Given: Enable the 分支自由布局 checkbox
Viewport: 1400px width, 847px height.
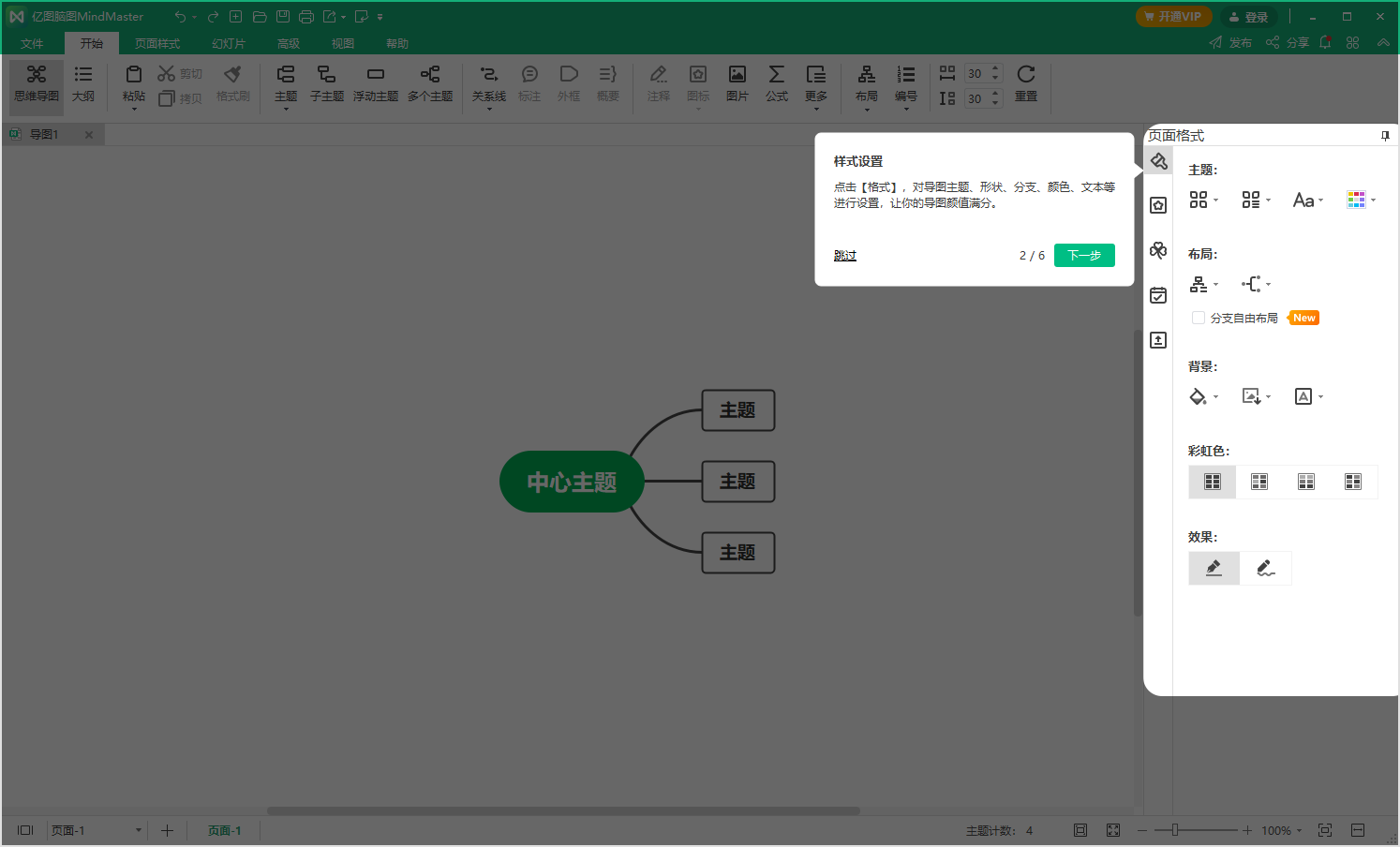Looking at the screenshot, I should click(1199, 318).
